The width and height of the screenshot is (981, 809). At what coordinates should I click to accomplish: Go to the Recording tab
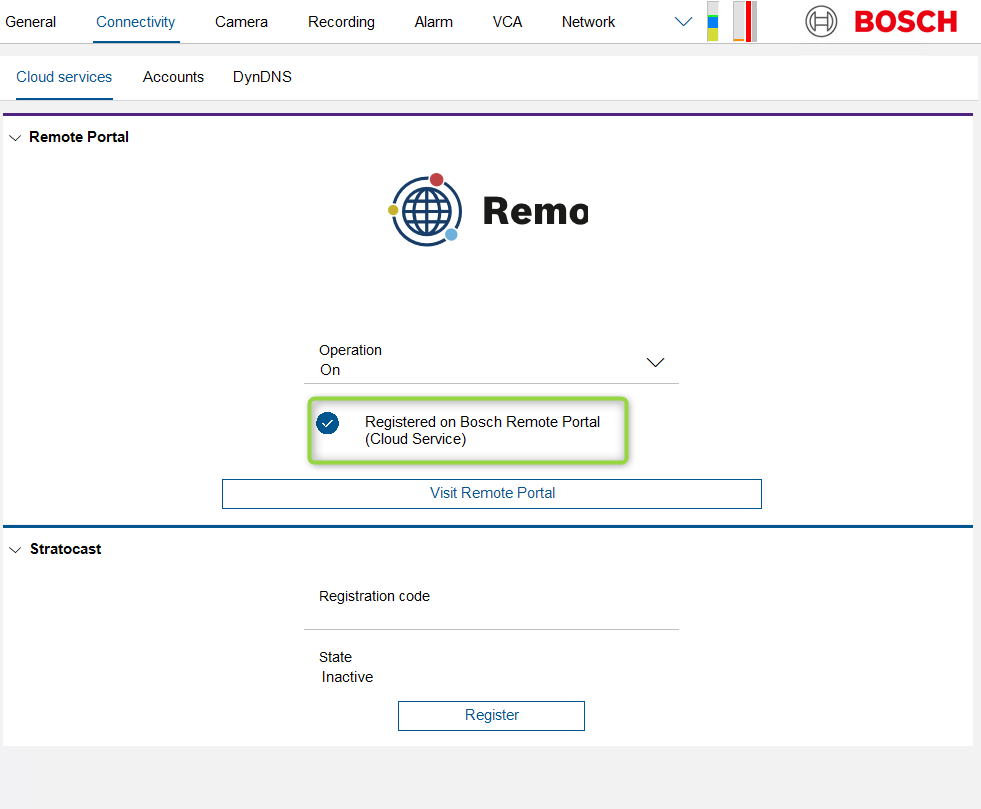[341, 22]
